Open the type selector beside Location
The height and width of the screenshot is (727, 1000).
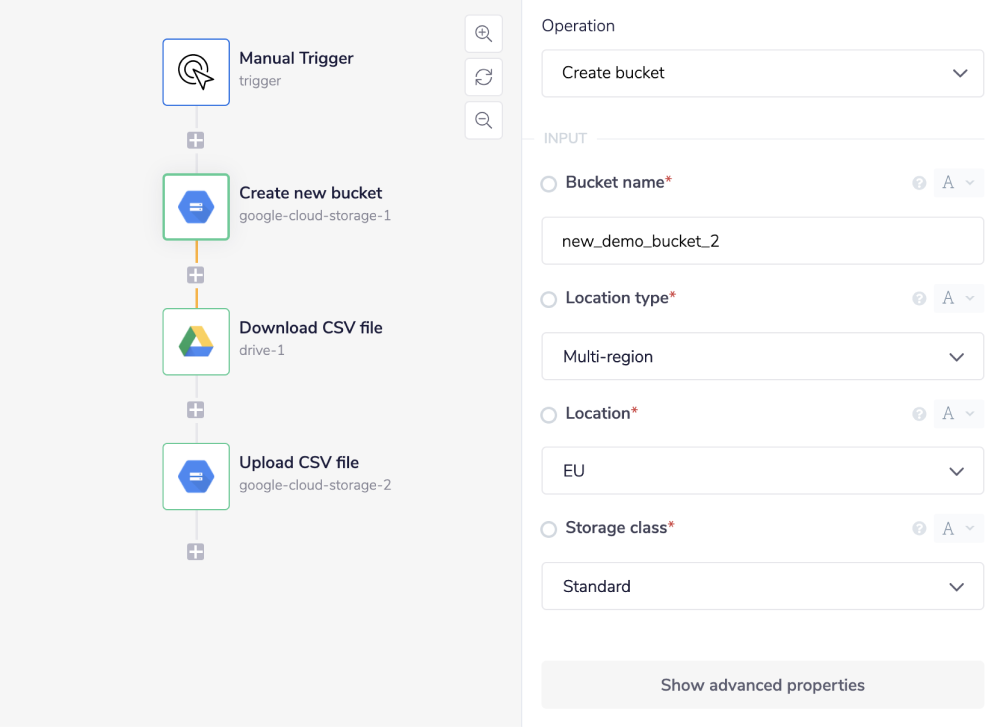(958, 414)
